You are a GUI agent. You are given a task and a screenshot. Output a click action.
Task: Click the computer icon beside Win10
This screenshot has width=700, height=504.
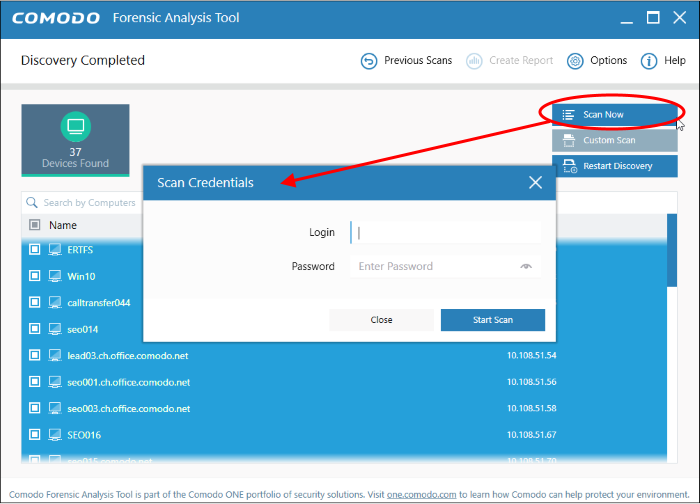point(55,276)
